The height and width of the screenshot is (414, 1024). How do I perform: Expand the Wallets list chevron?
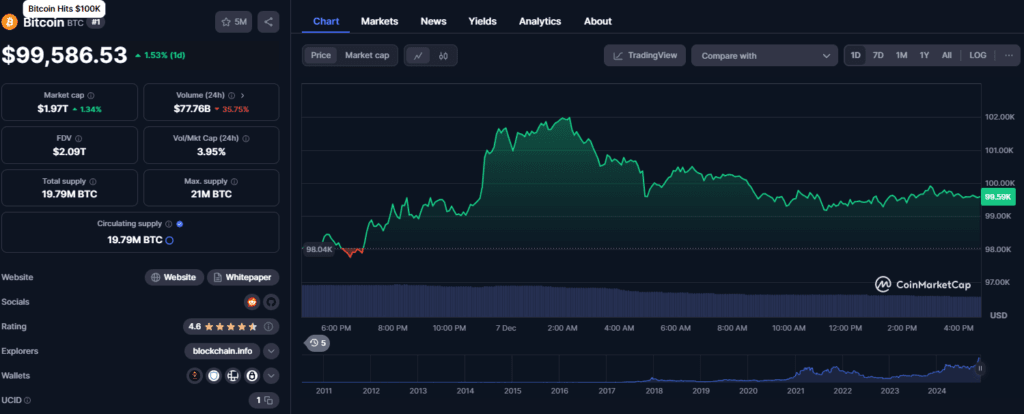271,375
